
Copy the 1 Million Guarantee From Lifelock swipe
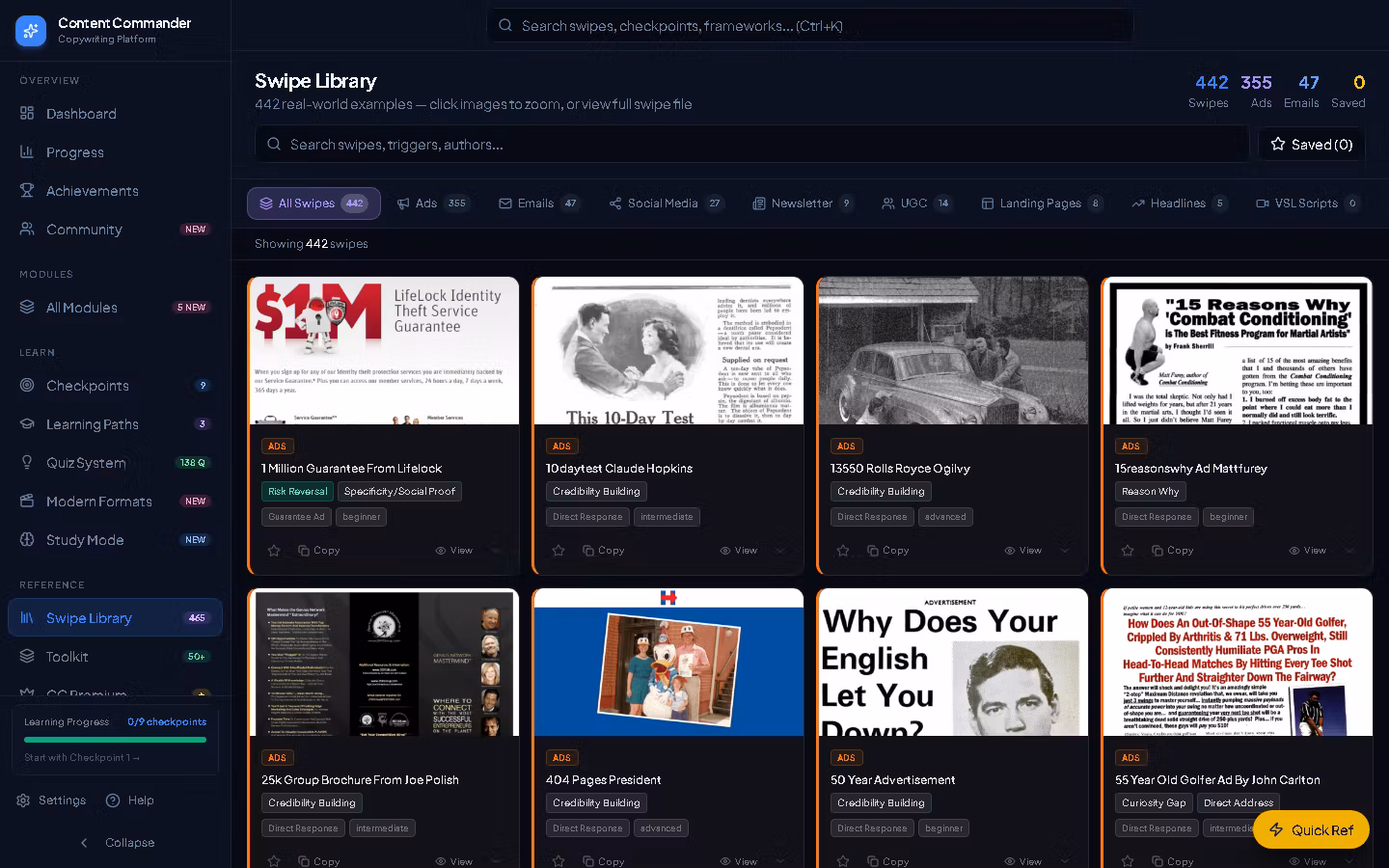tap(319, 551)
